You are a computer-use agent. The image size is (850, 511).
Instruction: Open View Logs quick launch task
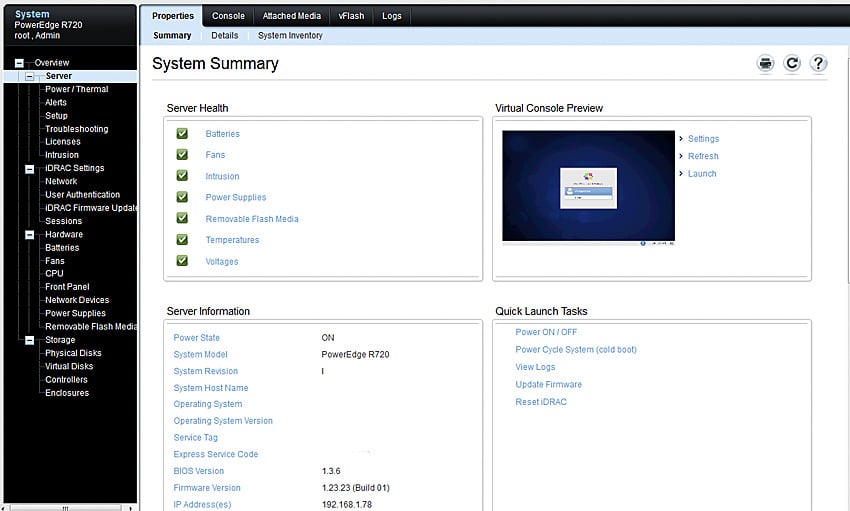point(535,367)
